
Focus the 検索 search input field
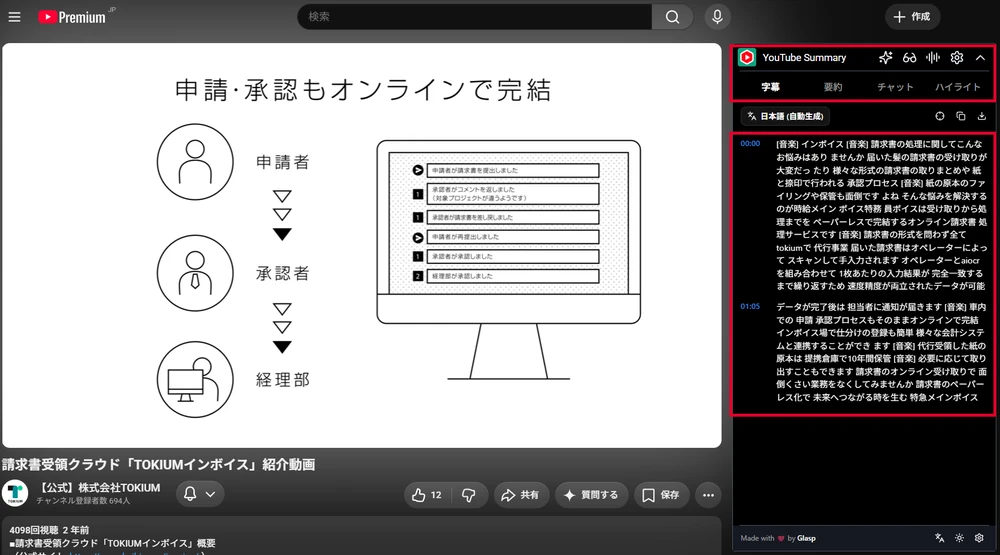(x=474, y=17)
